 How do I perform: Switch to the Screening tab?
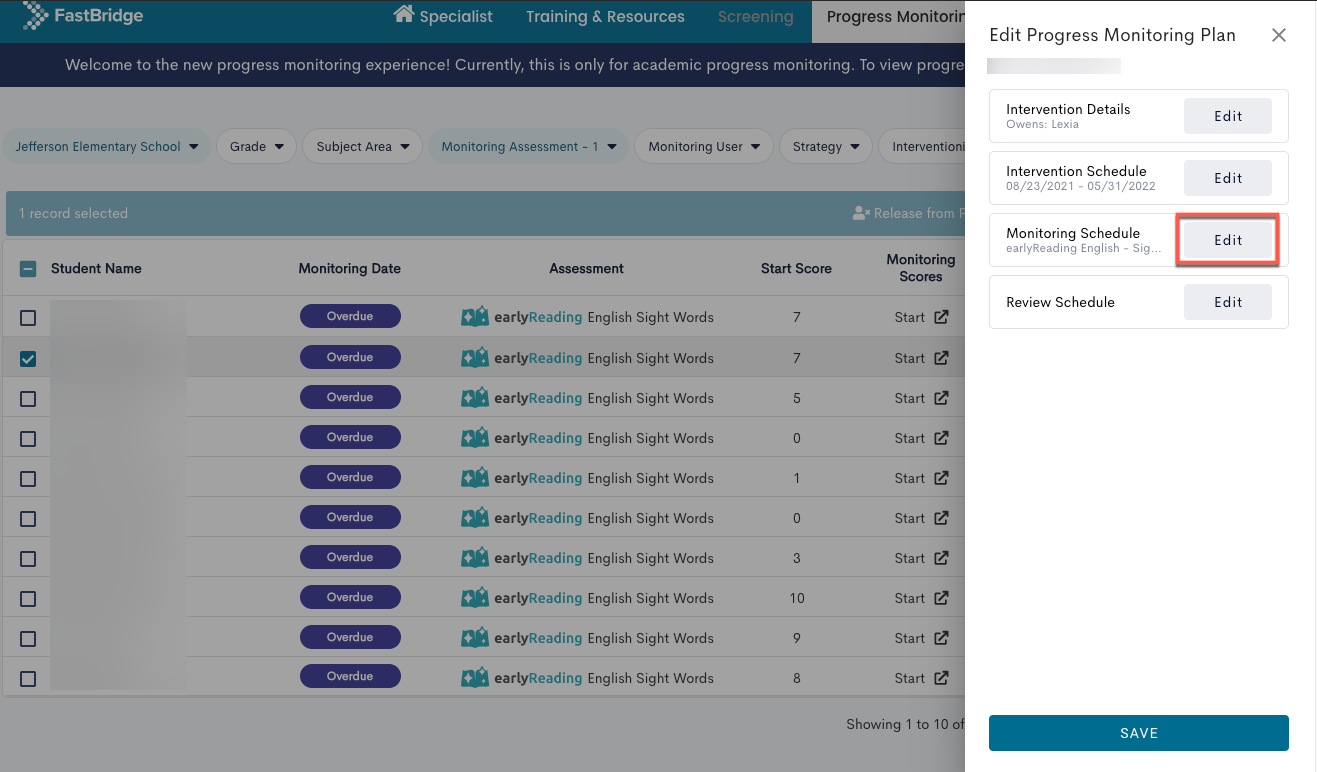755,16
